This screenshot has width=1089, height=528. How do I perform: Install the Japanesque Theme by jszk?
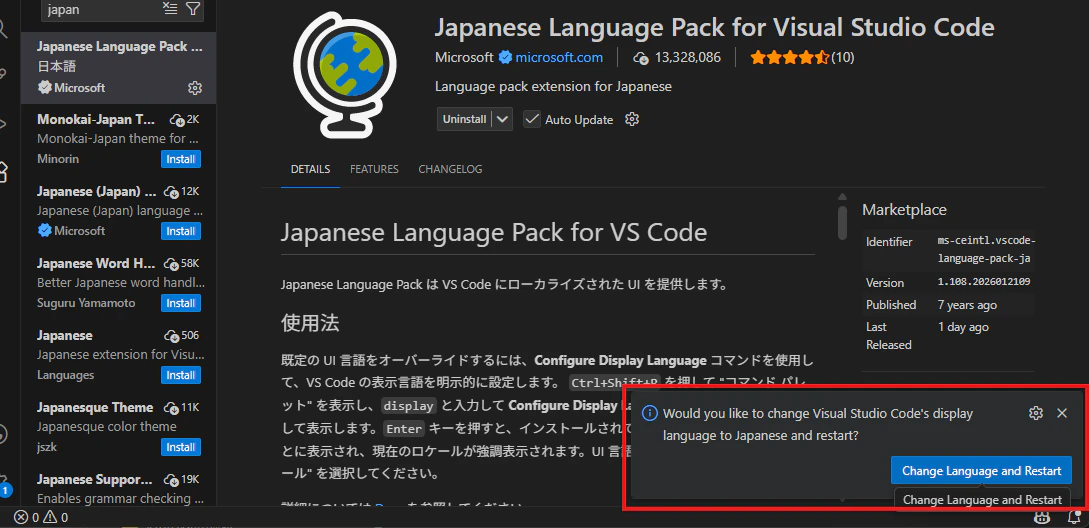point(181,447)
